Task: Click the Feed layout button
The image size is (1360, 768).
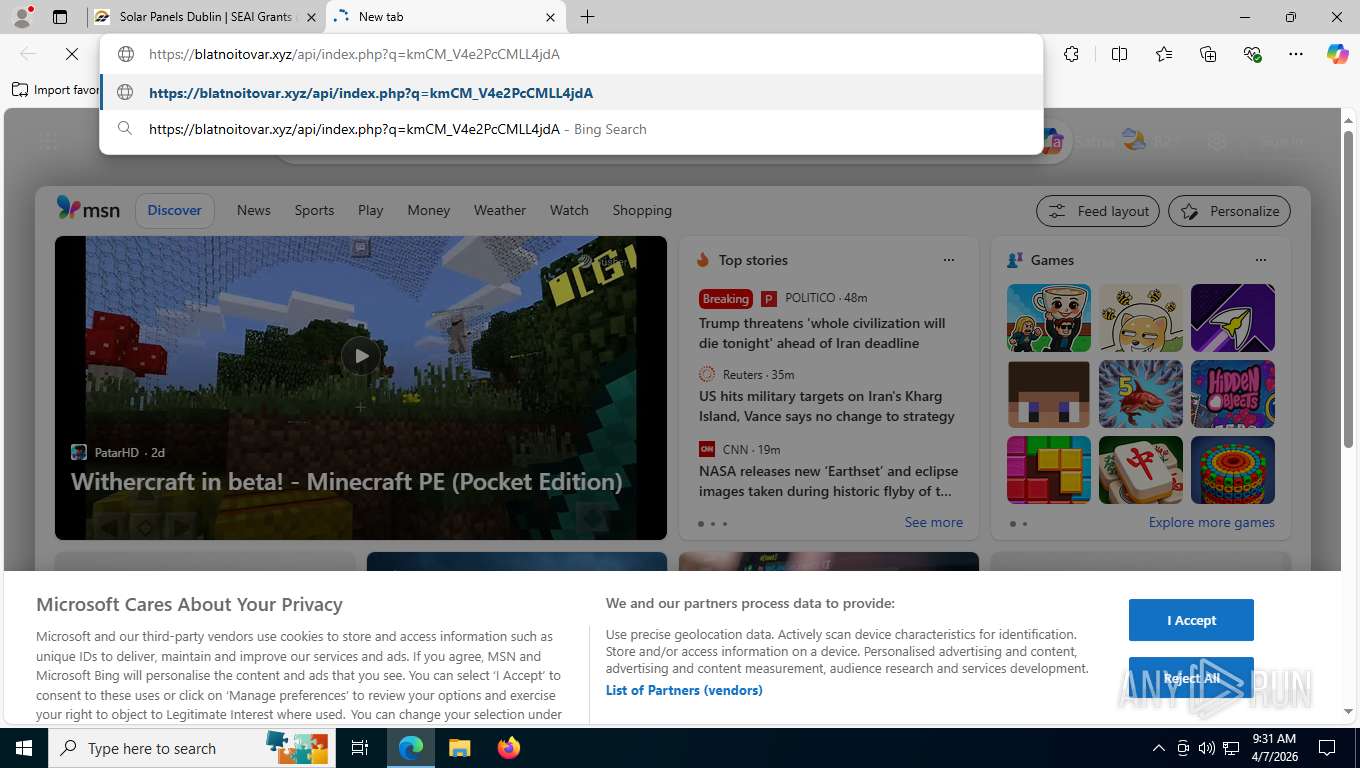Action: tap(1098, 211)
